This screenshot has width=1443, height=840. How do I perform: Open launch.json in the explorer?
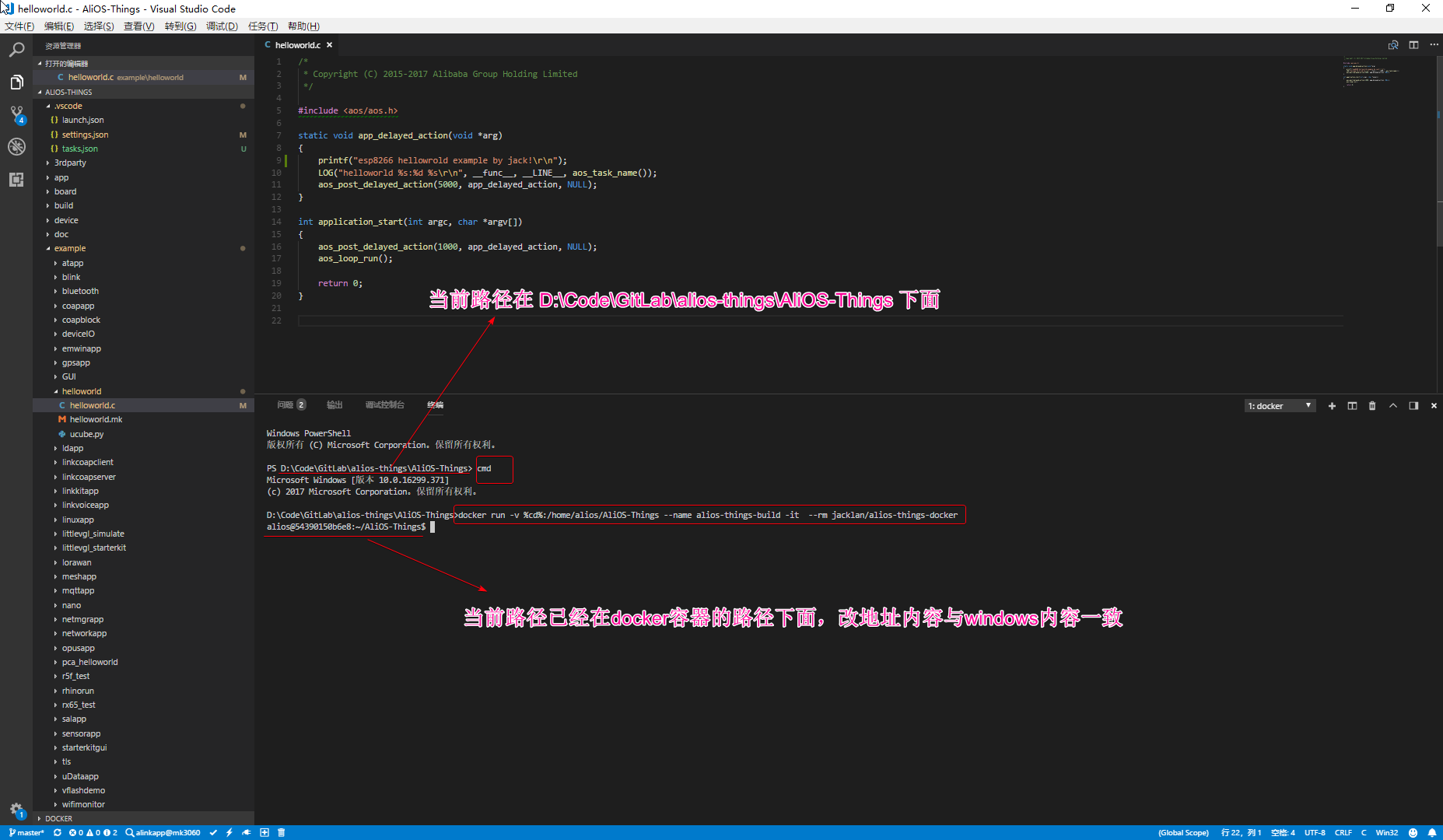click(x=143, y=120)
